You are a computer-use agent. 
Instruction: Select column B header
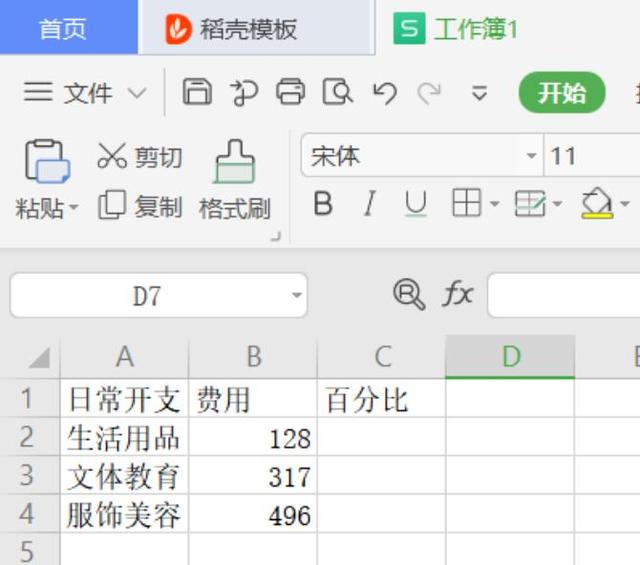tap(253, 357)
